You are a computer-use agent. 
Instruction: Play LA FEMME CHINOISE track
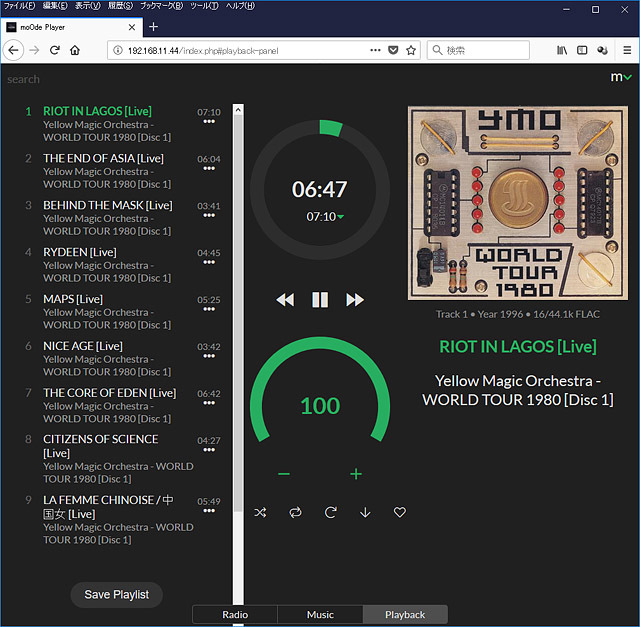[x=108, y=507]
